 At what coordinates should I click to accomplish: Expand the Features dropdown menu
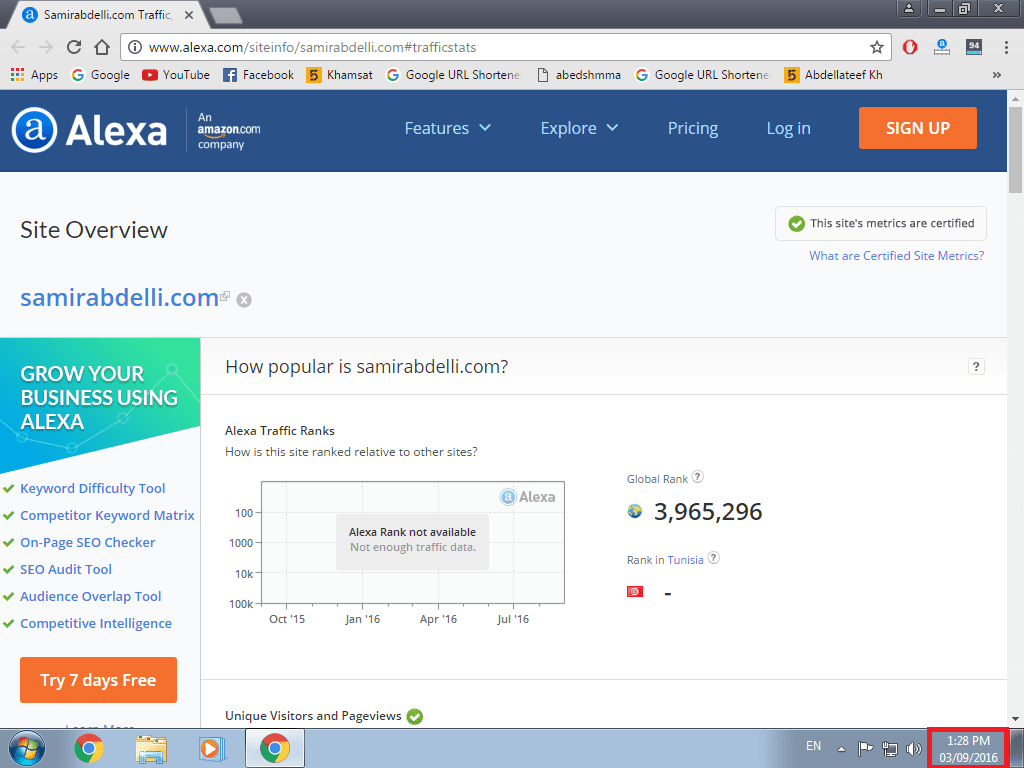[x=447, y=128]
